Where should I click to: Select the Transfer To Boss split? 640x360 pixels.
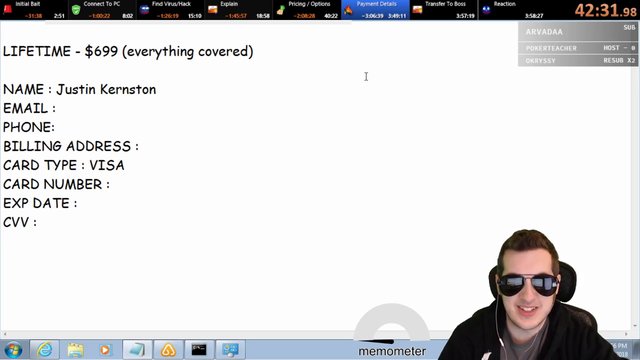pyautogui.click(x=444, y=10)
